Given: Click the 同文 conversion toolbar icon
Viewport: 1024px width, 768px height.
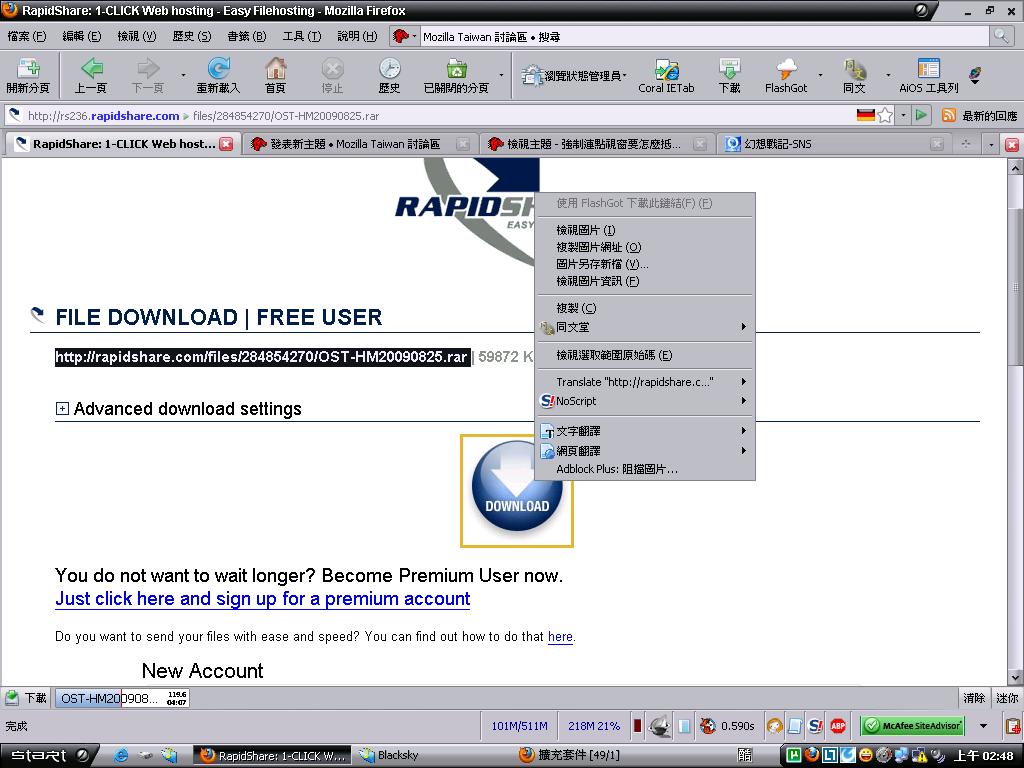Looking at the screenshot, I should tap(854, 76).
